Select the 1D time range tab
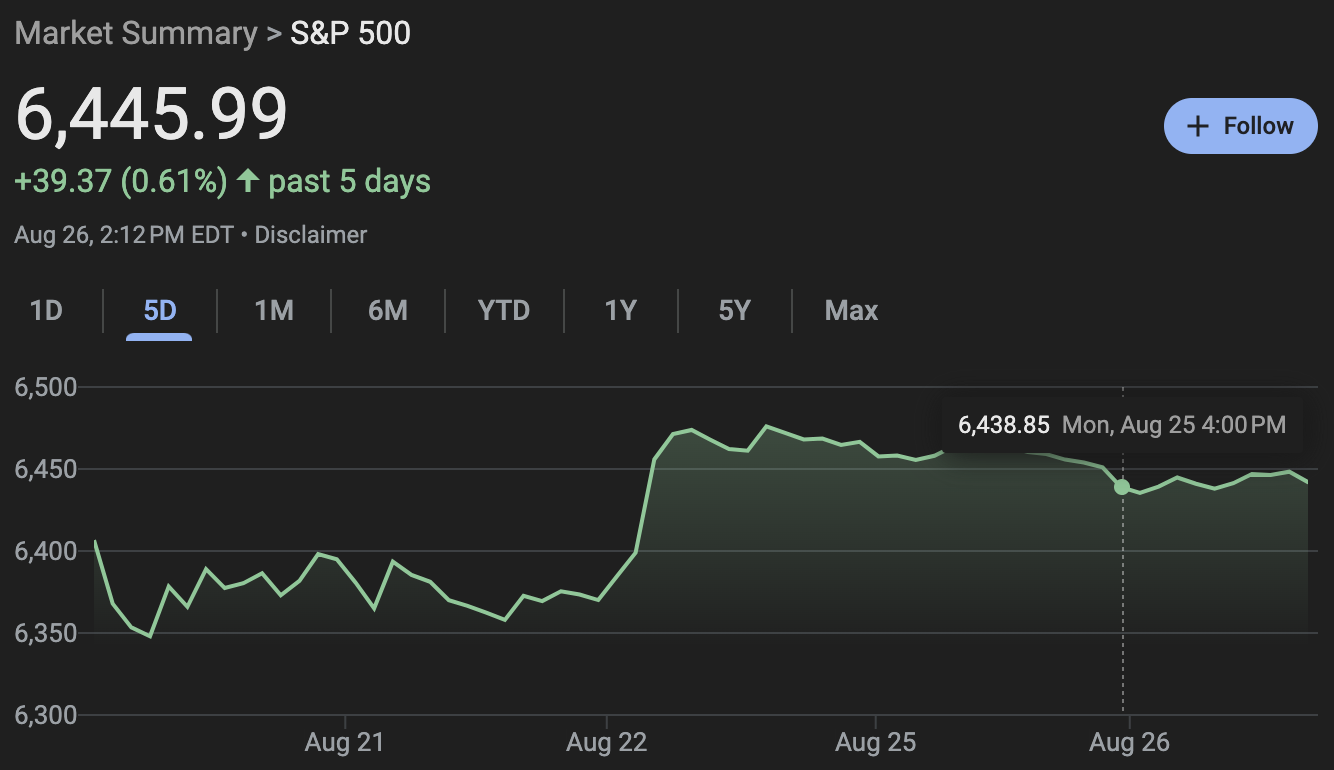 click(46, 311)
